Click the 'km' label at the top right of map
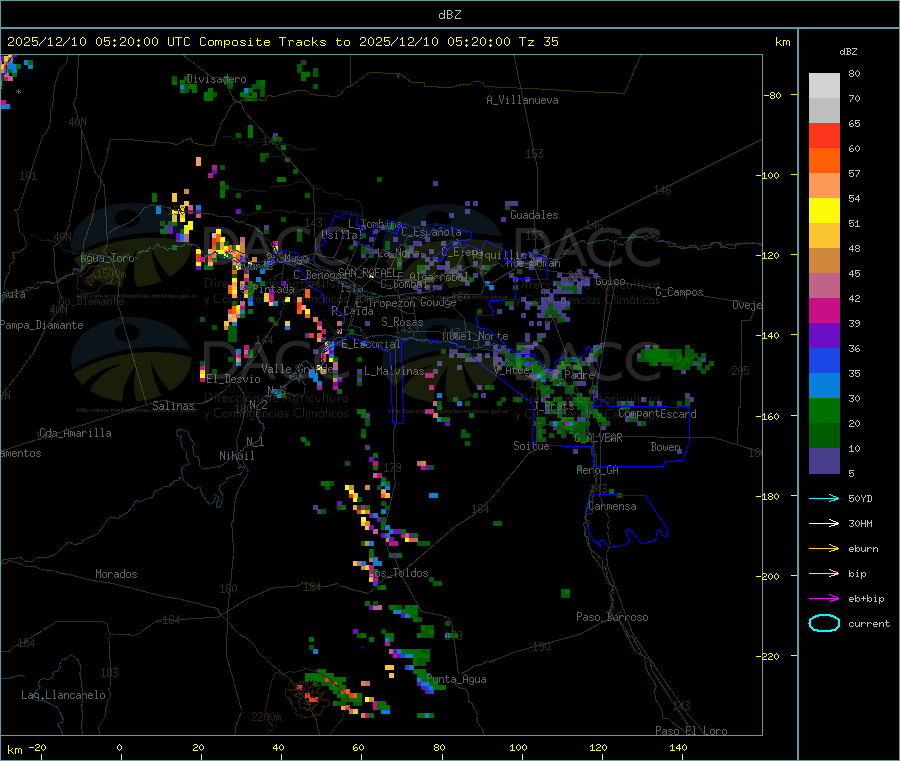Image resolution: width=900 pixels, height=761 pixels. coord(782,42)
